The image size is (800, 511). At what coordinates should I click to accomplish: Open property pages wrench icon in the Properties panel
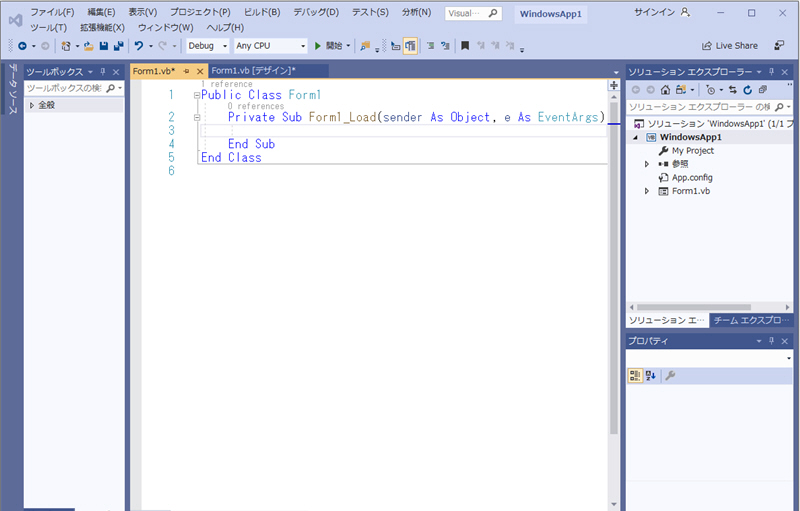point(670,376)
